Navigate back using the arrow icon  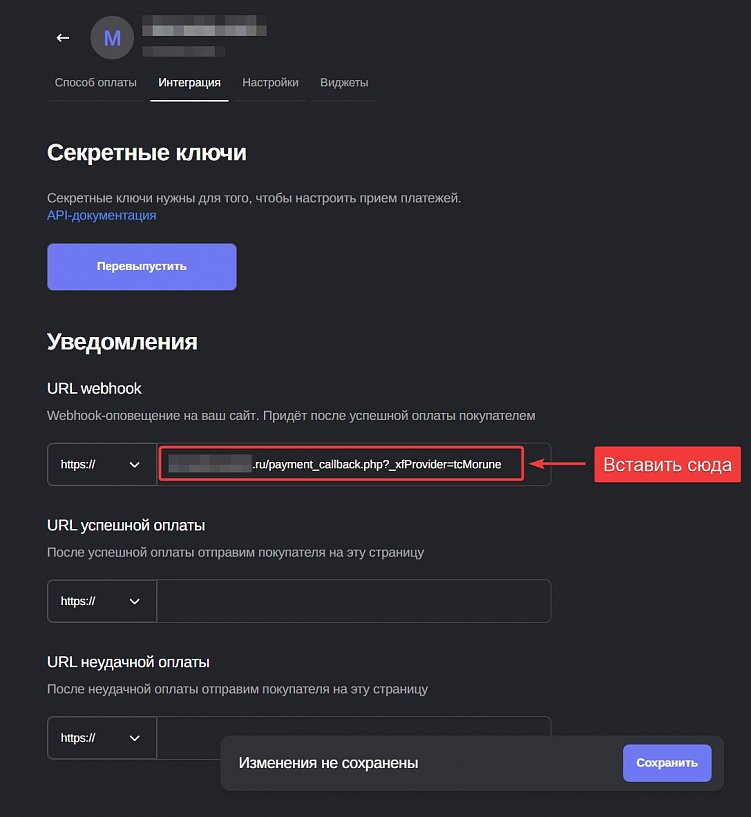[x=62, y=37]
